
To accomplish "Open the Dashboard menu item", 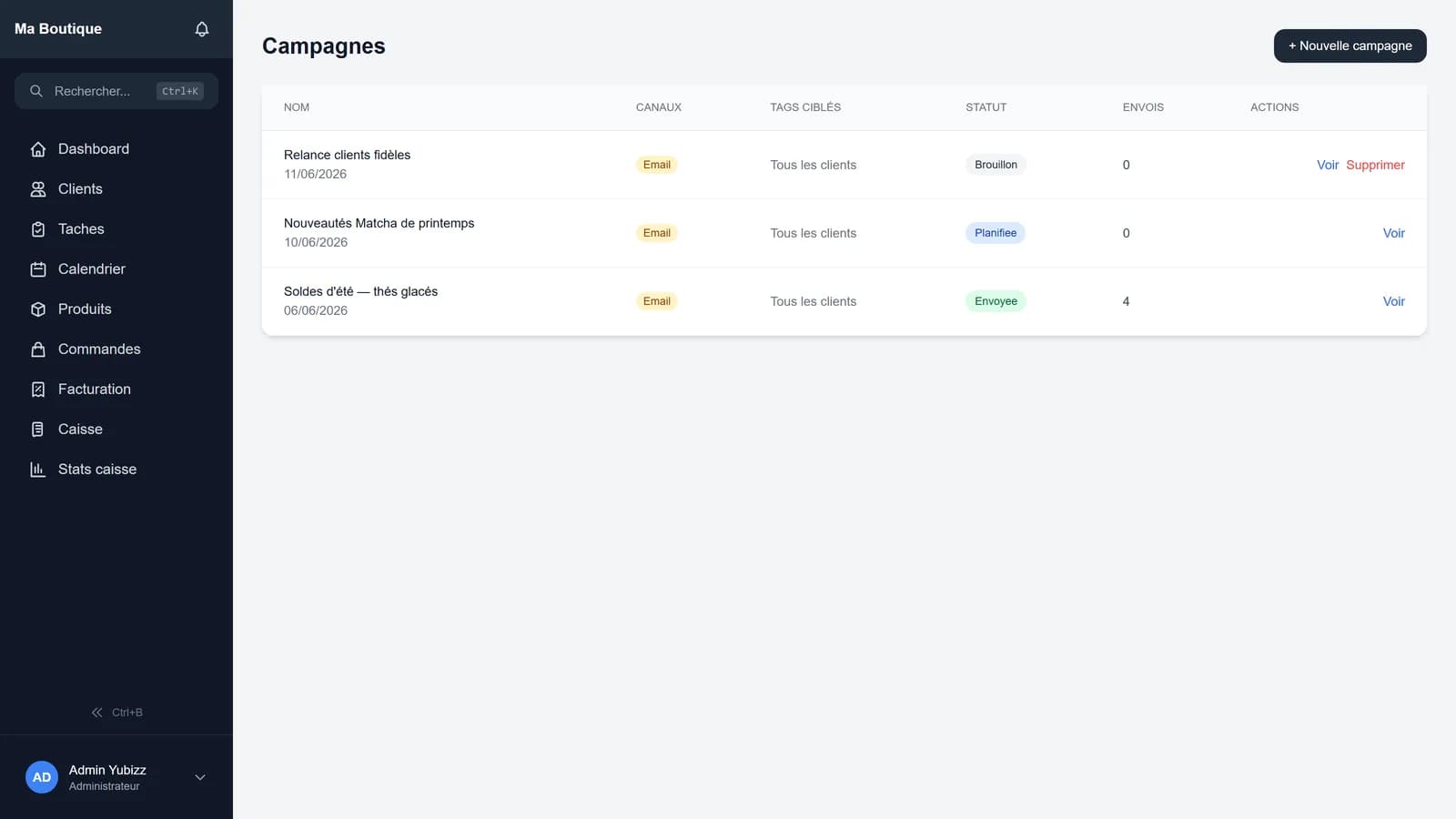I will 116,149.
